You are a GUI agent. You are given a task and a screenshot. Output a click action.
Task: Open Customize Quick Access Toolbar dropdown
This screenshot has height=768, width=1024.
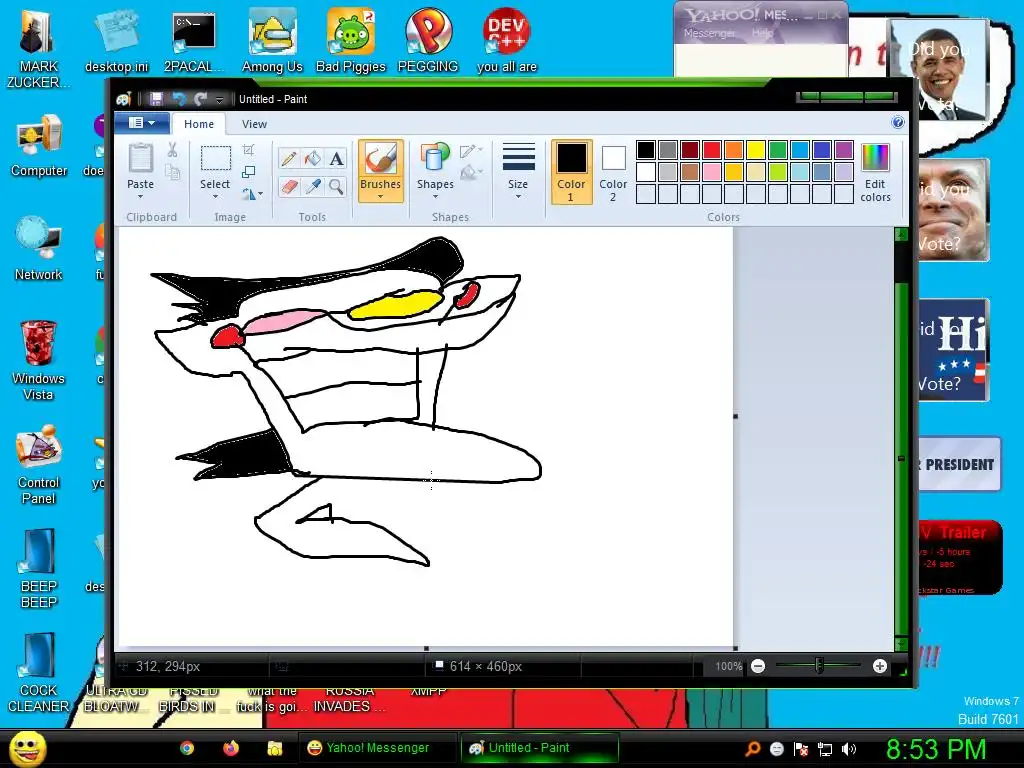click(x=219, y=99)
